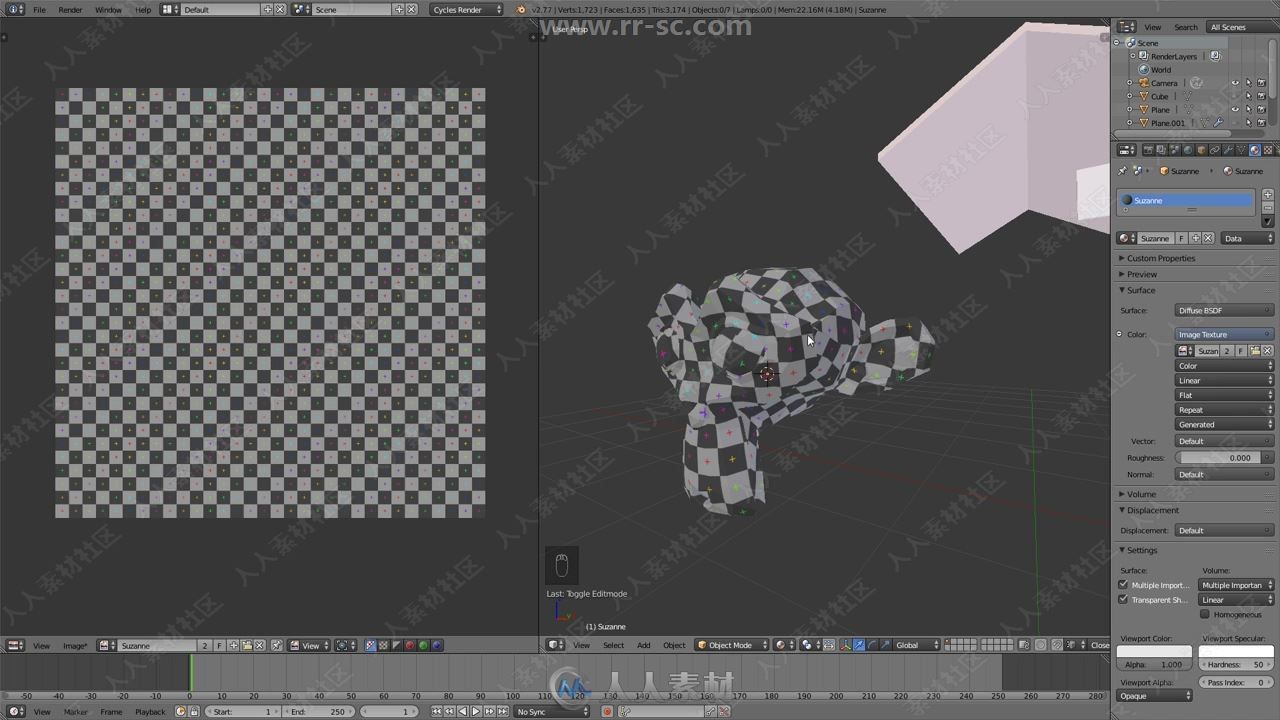Viewport: 1280px width, 720px height.
Task: Open the Render Layers properties tab icon
Action: coord(1161,150)
